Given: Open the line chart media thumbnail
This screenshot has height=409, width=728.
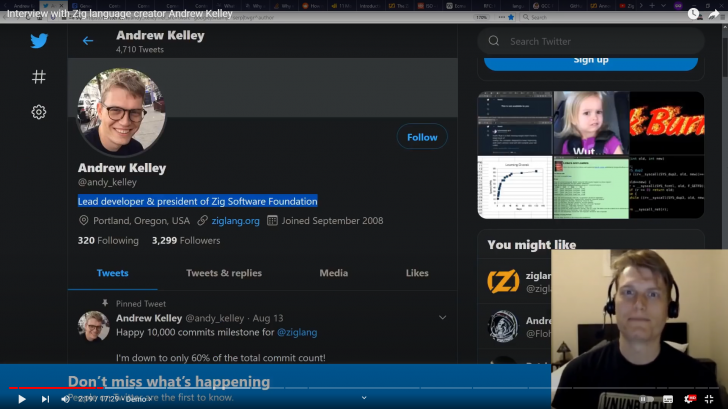Looking at the screenshot, I should 515,187.
